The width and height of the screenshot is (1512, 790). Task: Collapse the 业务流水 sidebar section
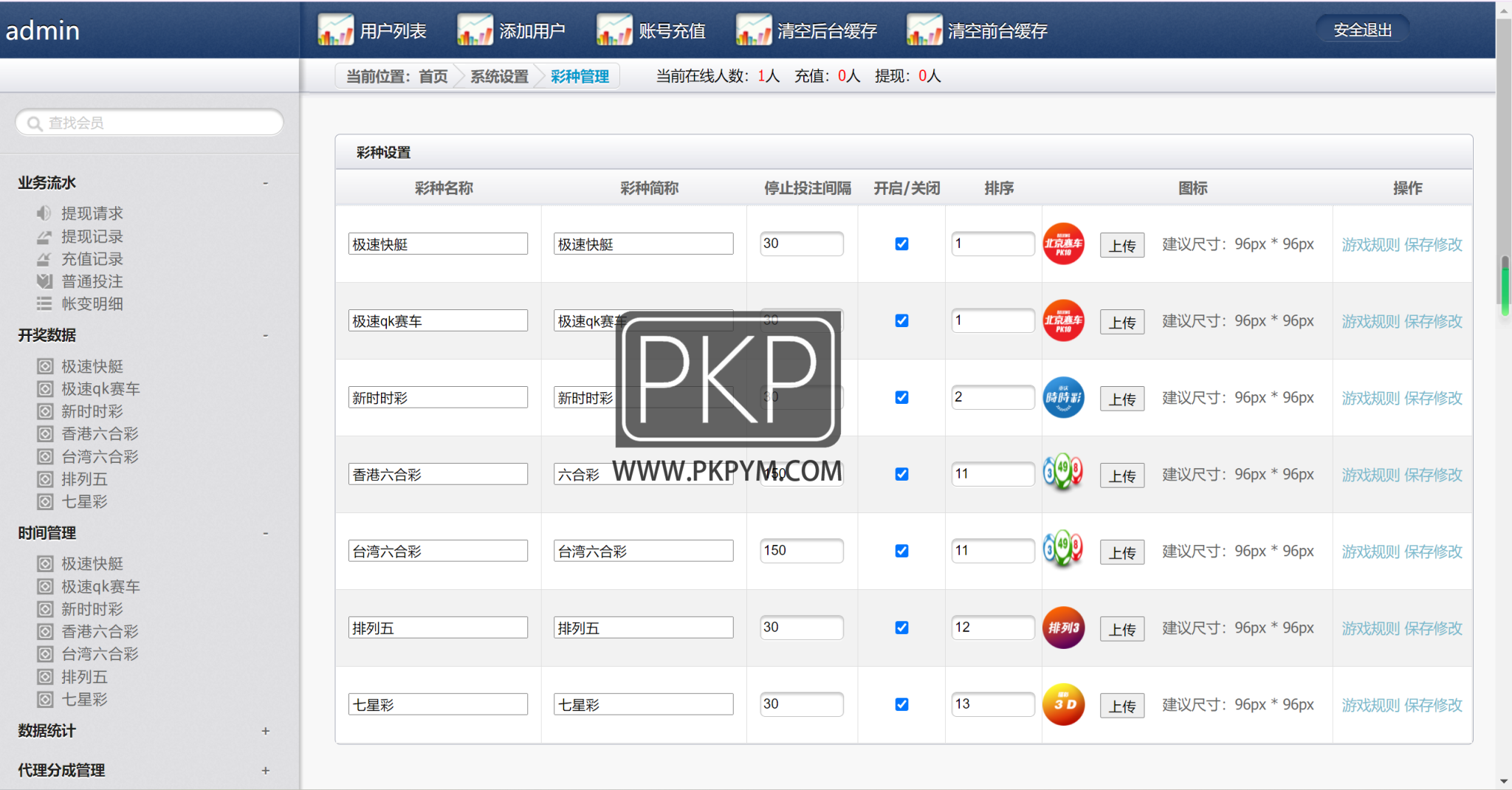[x=265, y=183]
